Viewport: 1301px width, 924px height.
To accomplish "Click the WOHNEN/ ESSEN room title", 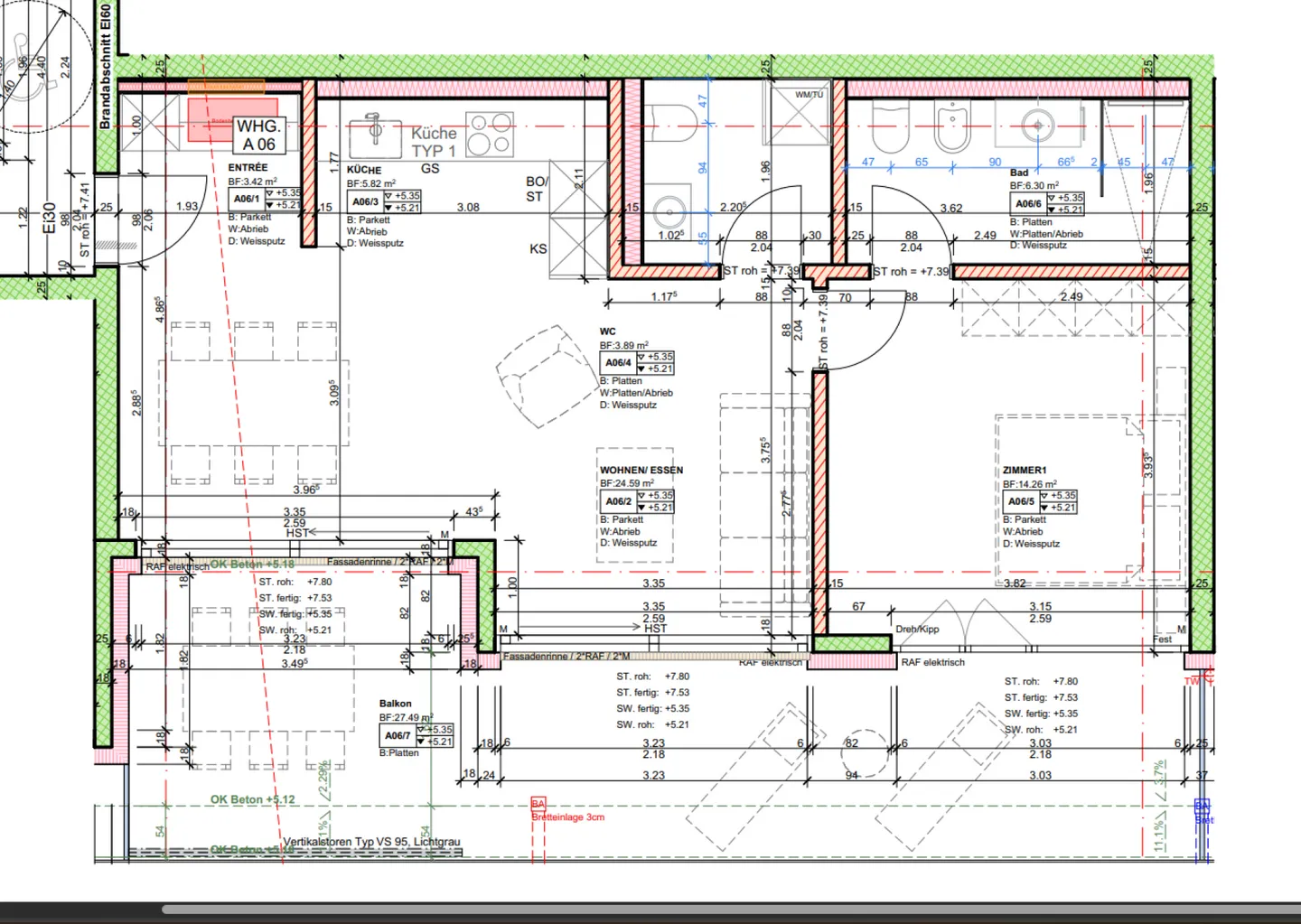I will [x=641, y=470].
